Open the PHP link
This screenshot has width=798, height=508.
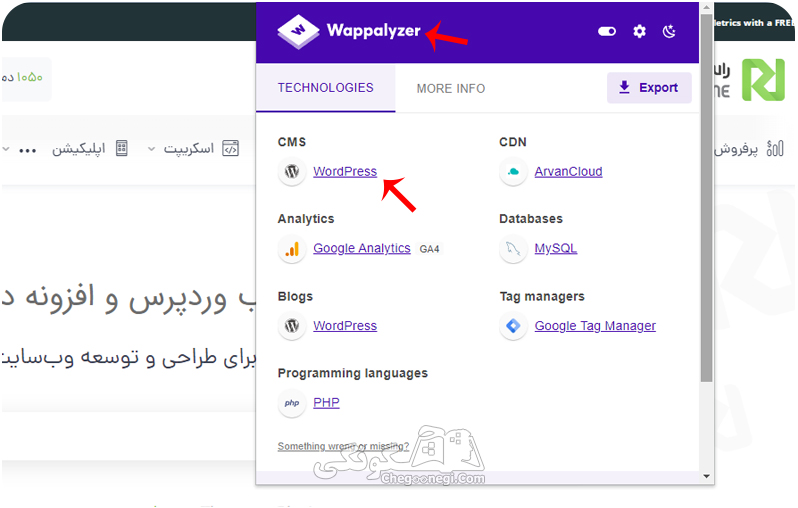326,403
